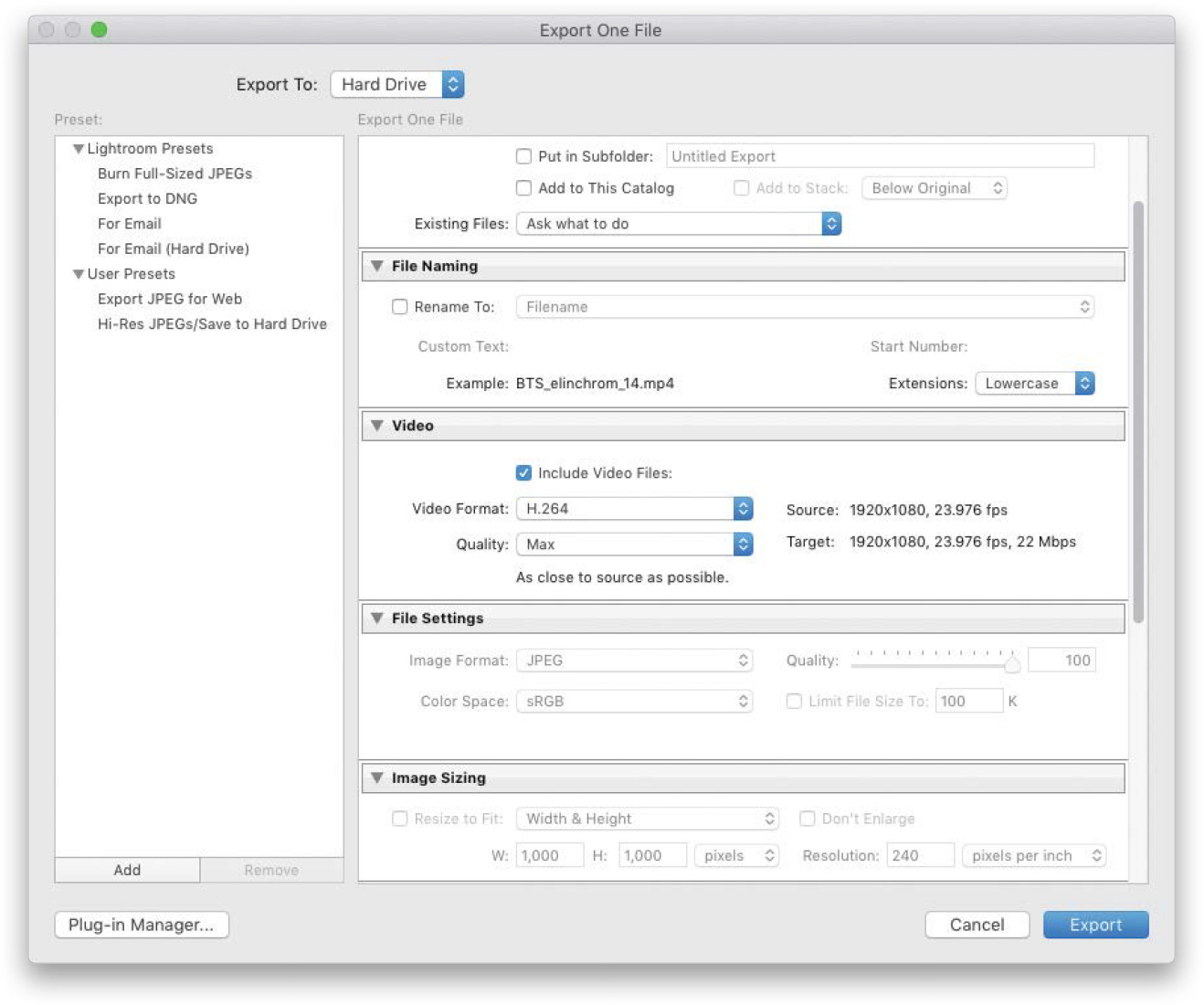Click the Quality value field showing 100
Image resolution: width=1204 pixels, height=1005 pixels.
pyautogui.click(x=1061, y=661)
